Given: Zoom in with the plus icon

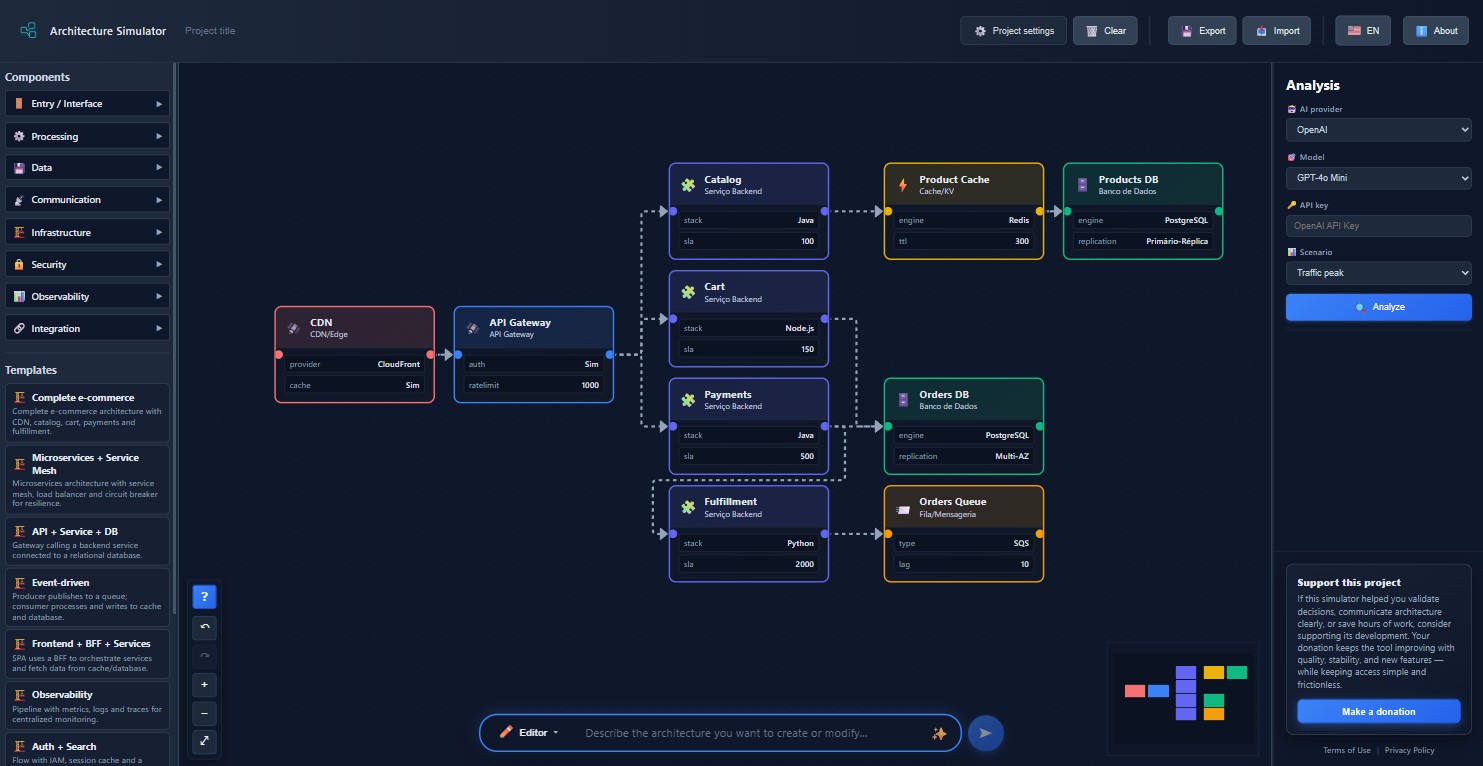Looking at the screenshot, I should [x=204, y=685].
